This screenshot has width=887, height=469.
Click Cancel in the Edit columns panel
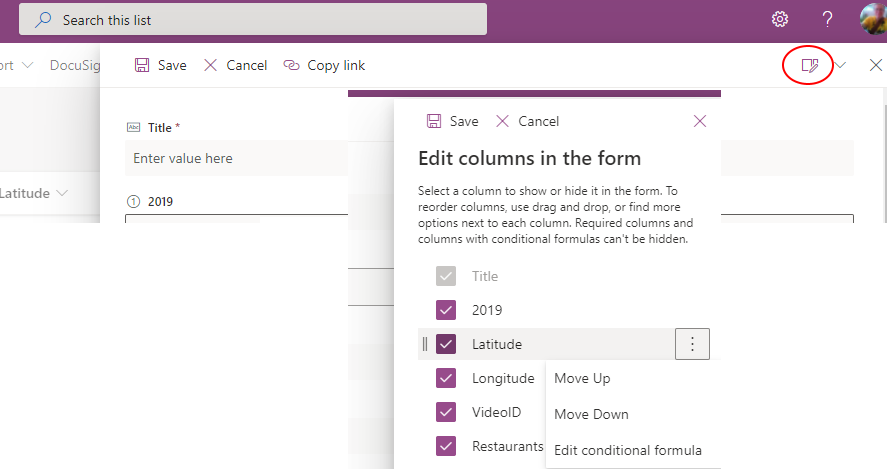point(527,121)
